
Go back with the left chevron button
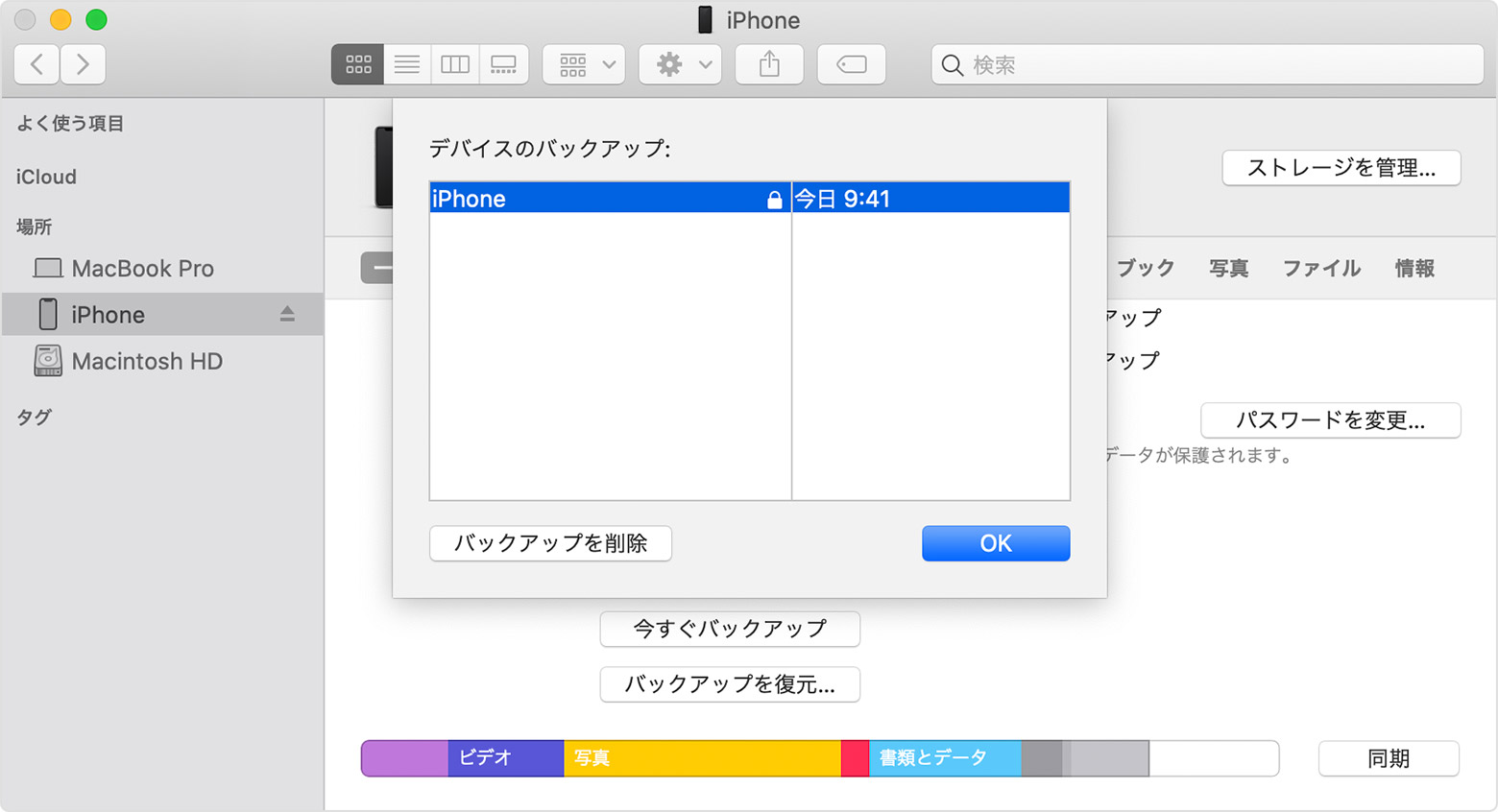click(x=36, y=64)
